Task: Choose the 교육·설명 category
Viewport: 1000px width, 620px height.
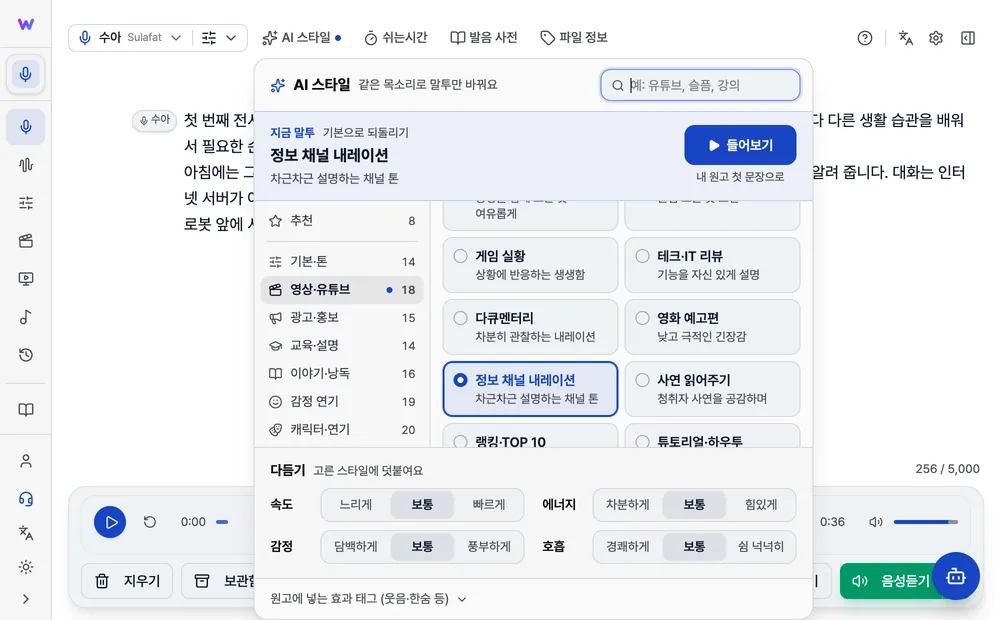Action: pos(342,346)
